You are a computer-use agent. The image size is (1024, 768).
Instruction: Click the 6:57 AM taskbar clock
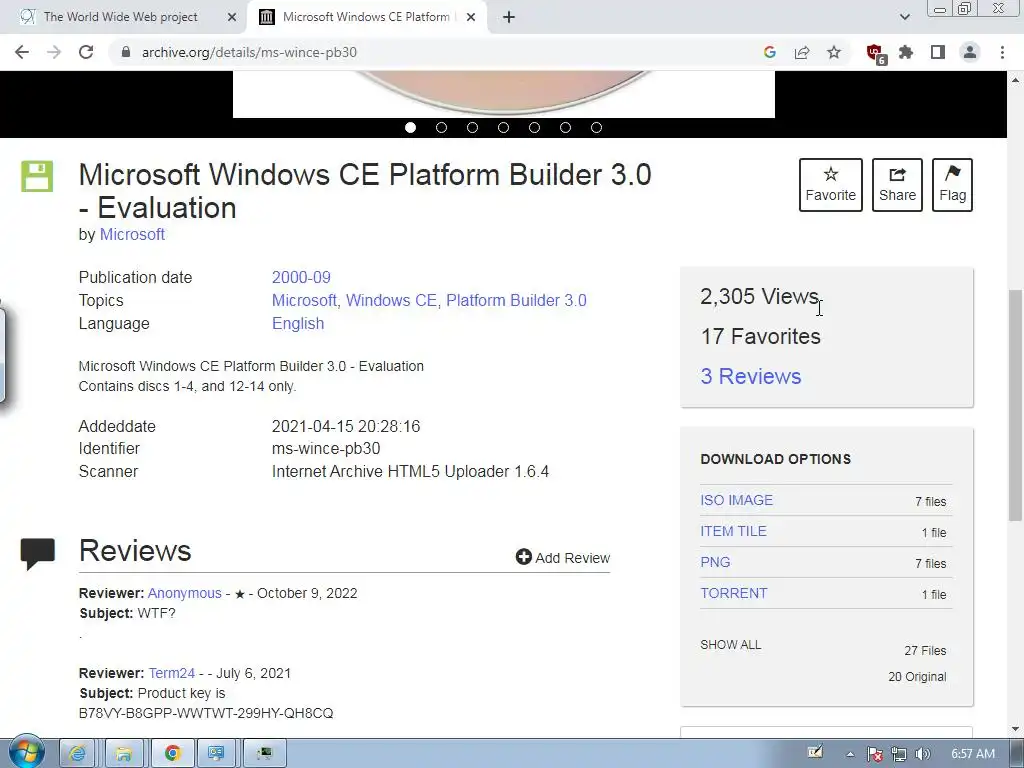(x=972, y=754)
